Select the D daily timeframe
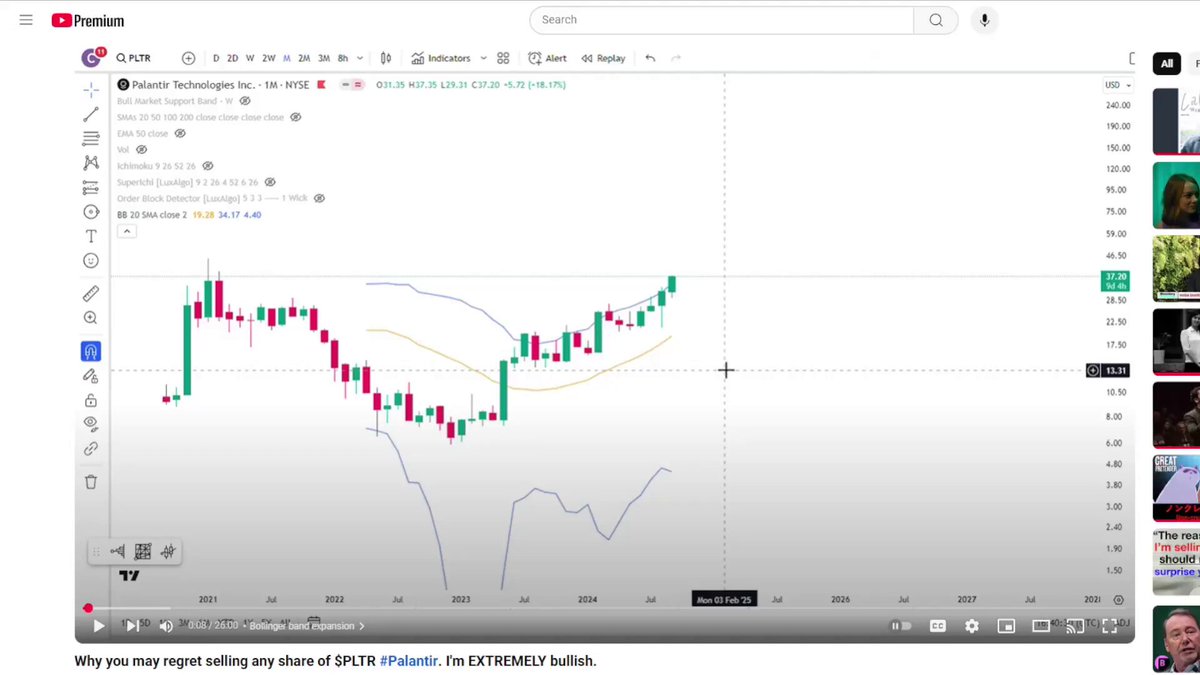 coord(216,58)
